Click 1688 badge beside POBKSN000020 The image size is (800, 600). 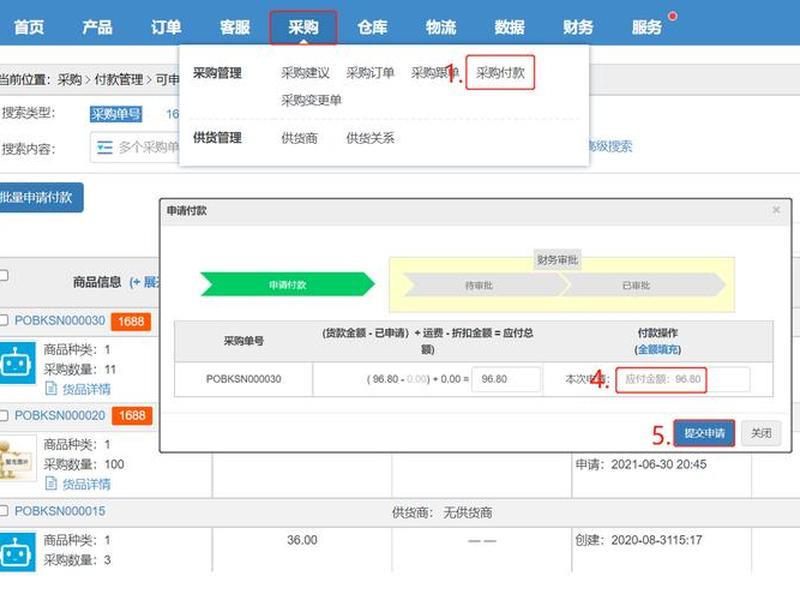pos(132,416)
